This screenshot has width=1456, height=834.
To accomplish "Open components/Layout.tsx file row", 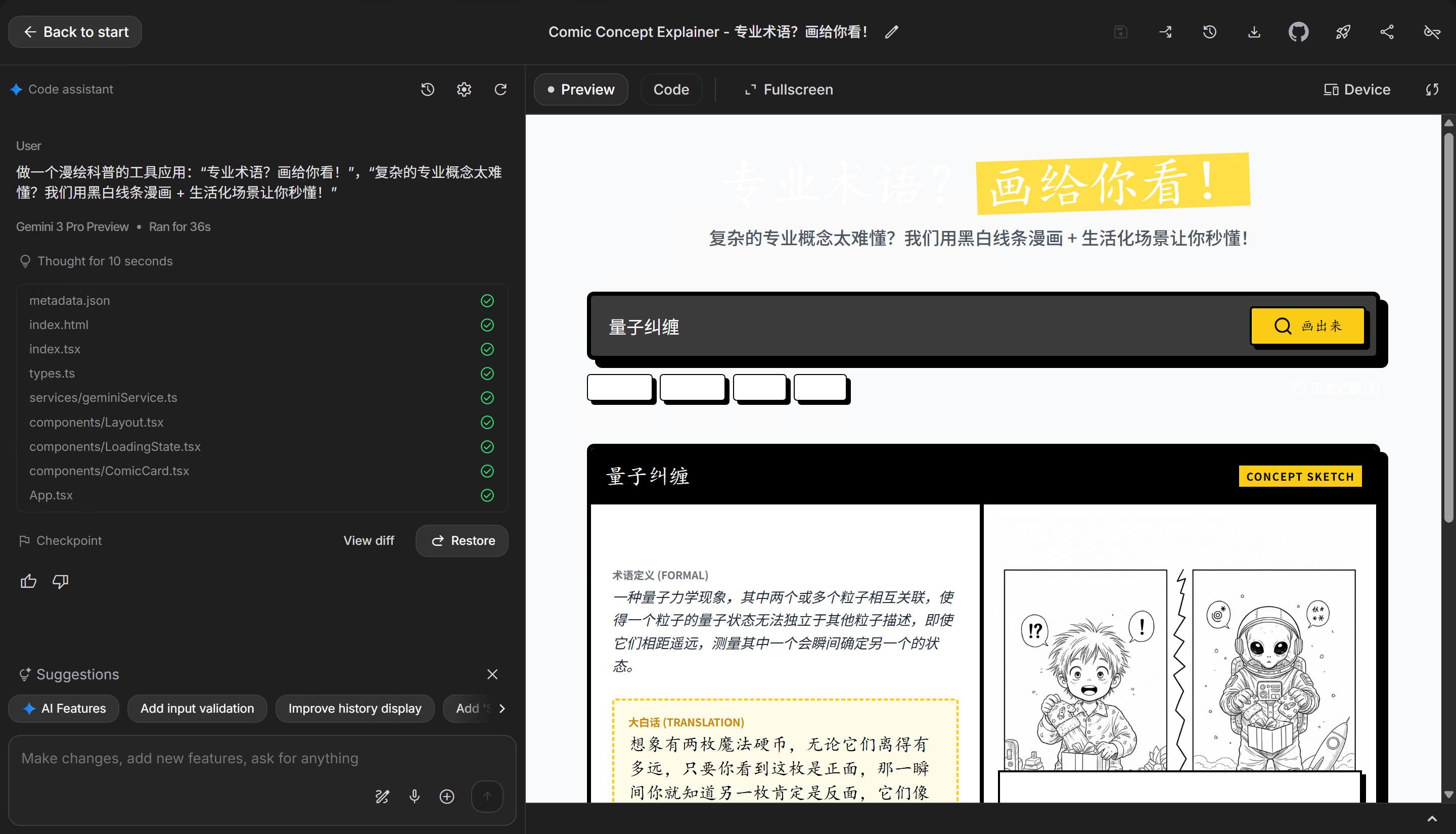I will pos(262,422).
